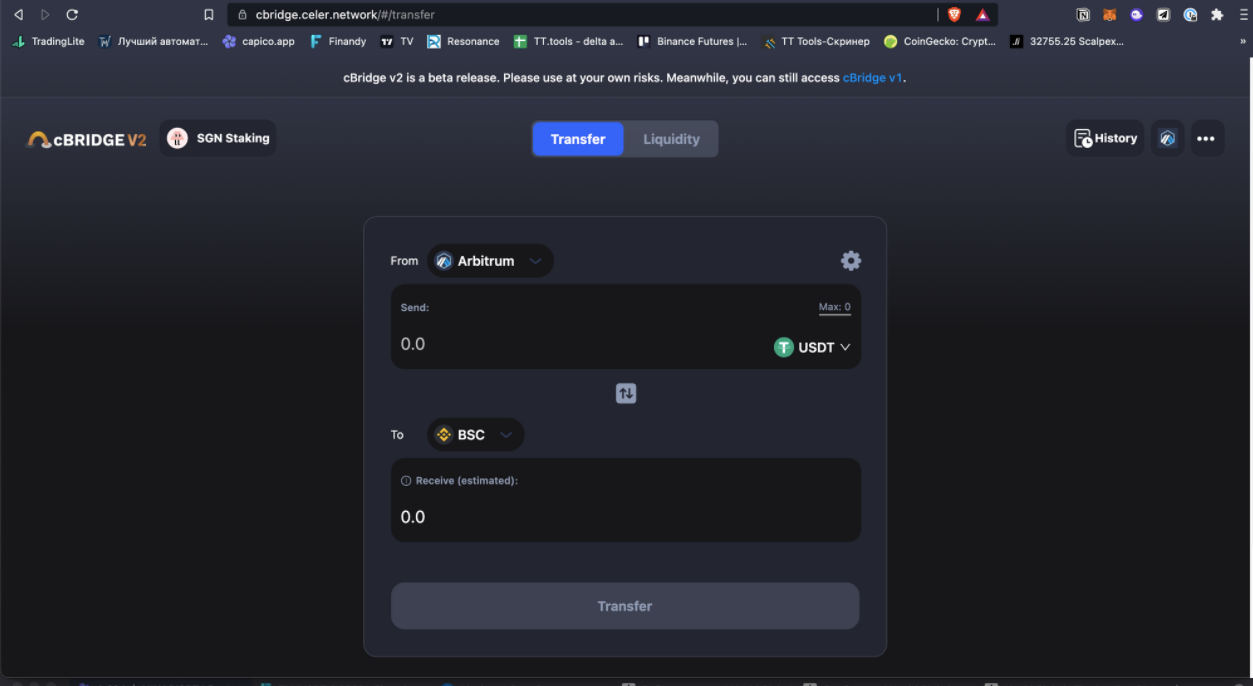This screenshot has width=1253, height=686.
Task: Open the Binance Futures bookmark
Action: pyautogui.click(x=692, y=42)
